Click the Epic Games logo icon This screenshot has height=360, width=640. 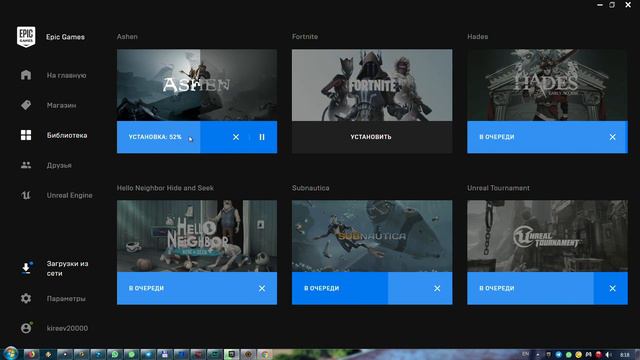click(26, 37)
